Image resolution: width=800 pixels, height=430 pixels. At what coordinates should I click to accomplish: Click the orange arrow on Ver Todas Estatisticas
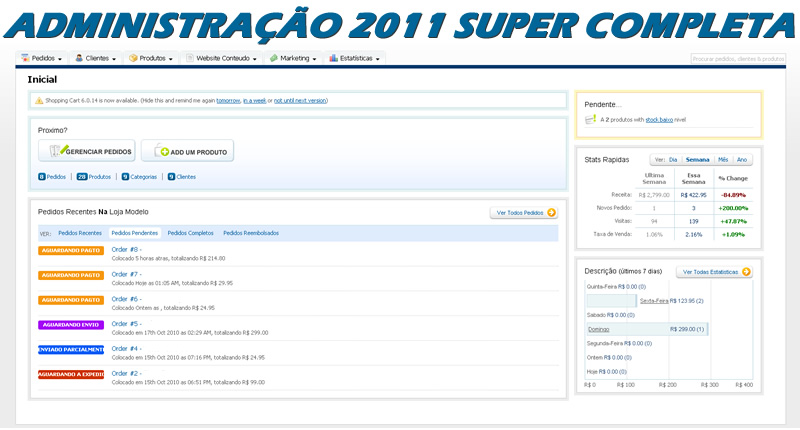746,272
